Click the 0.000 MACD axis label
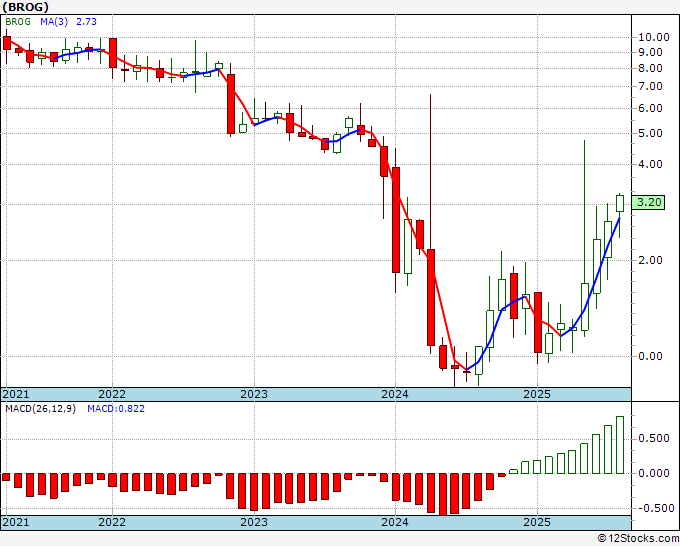This screenshot has width=680, height=546. point(654,473)
